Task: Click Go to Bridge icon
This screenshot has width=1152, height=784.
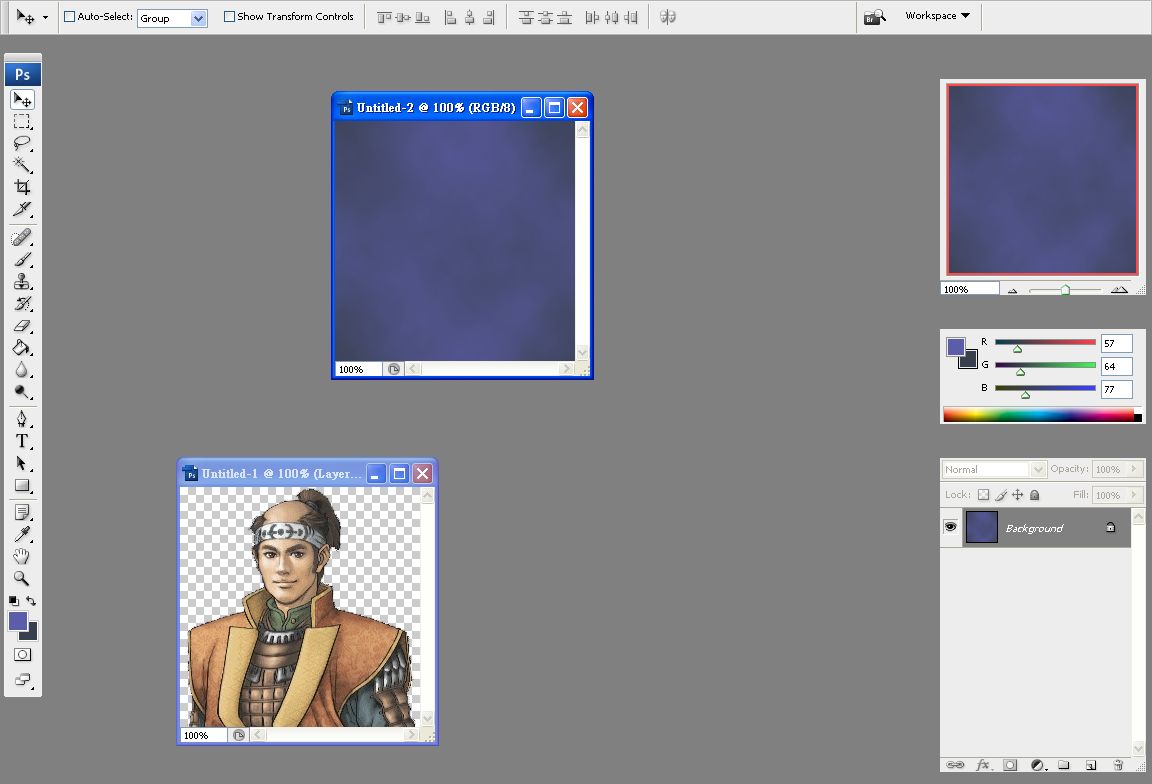Action: [874, 17]
